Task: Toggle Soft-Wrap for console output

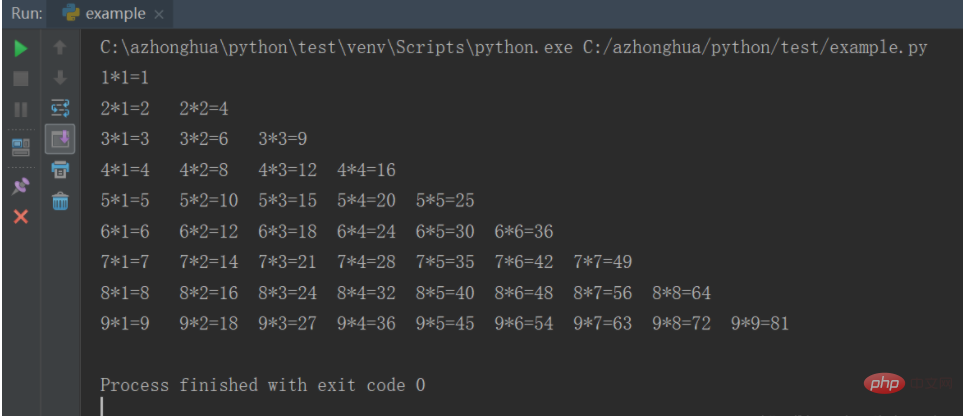Action: coord(60,108)
